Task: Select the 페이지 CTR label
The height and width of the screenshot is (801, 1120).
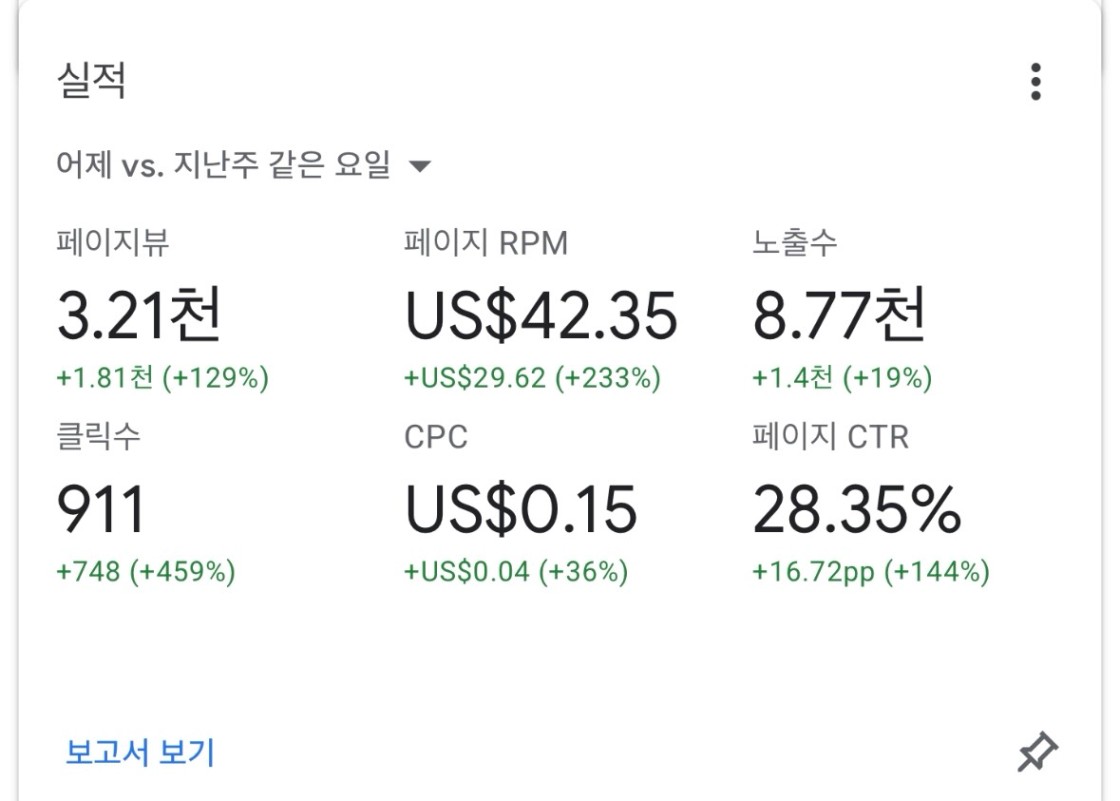Action: (831, 437)
